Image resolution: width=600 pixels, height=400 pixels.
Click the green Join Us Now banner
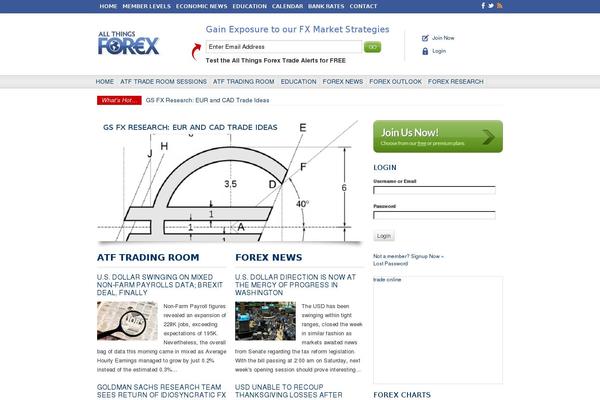pos(438,136)
